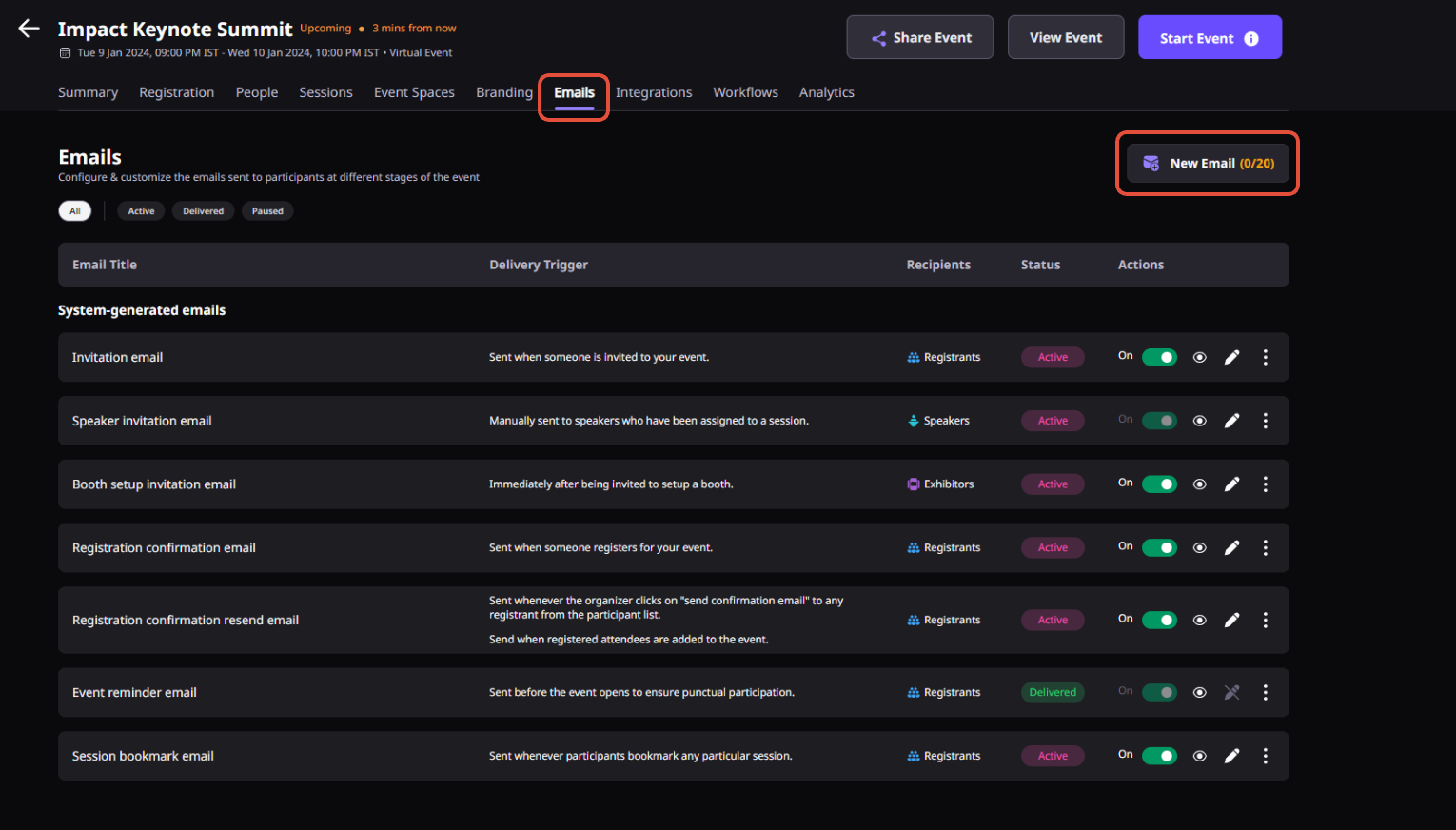This screenshot has width=1456, height=830.
Task: Create a New Email
Action: [1208, 163]
